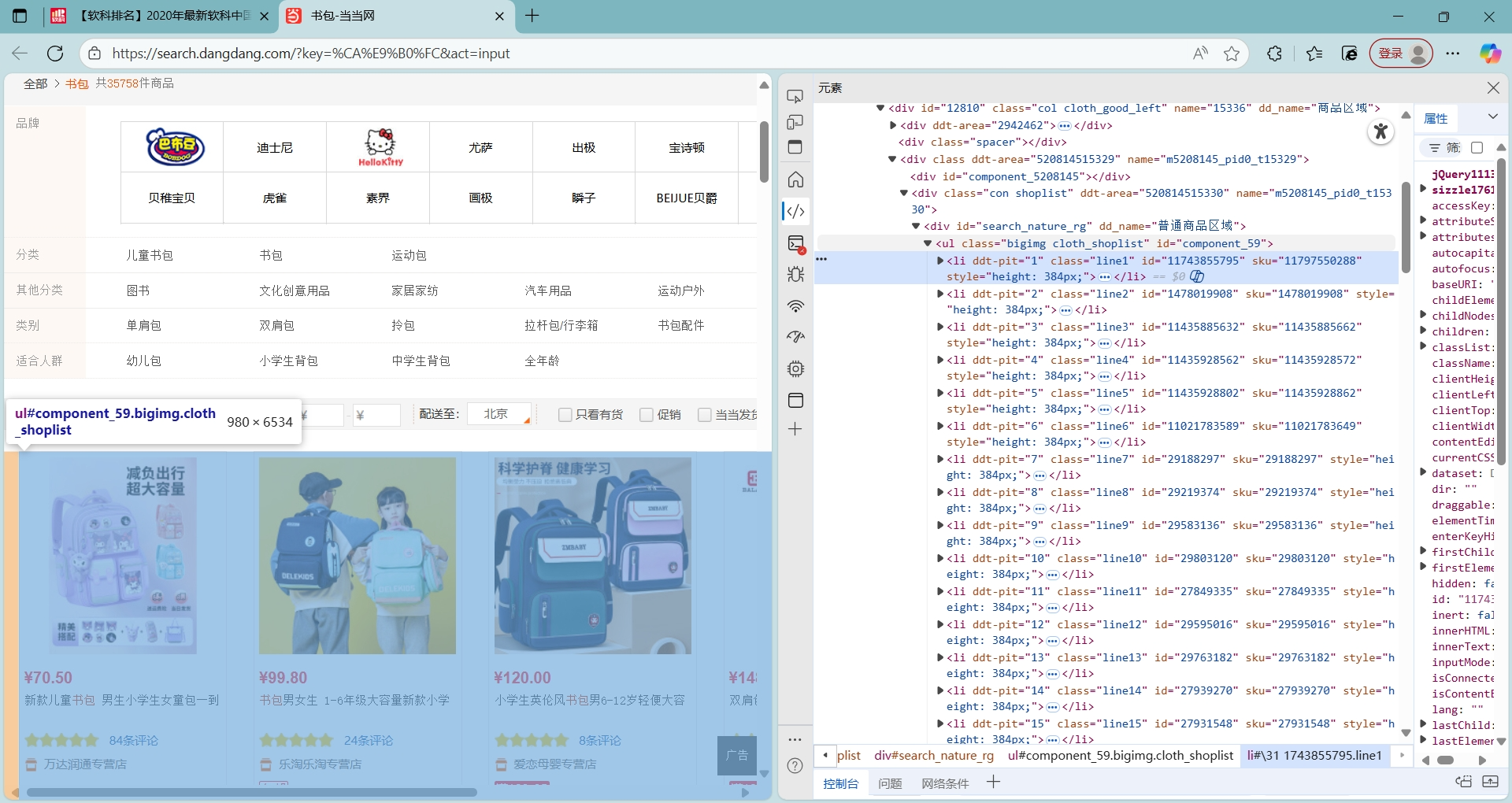Add this page to favorites with star icon

point(1232,54)
